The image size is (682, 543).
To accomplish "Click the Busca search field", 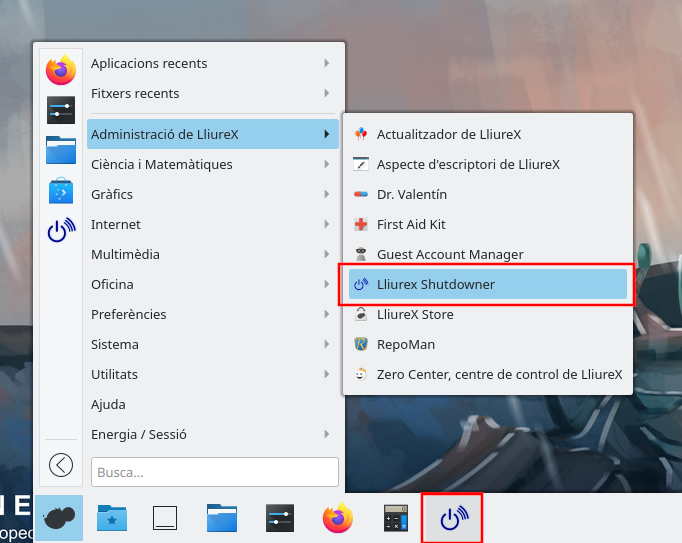I will point(215,472).
